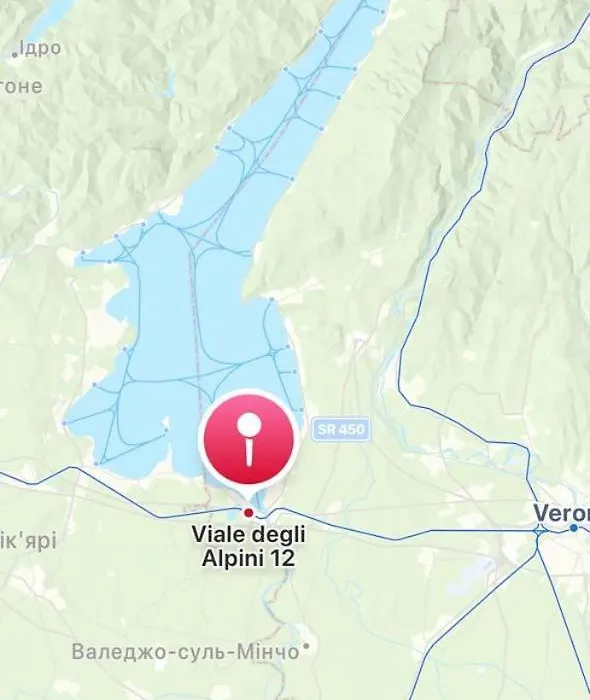Click the partial к'ярі label

point(28,541)
